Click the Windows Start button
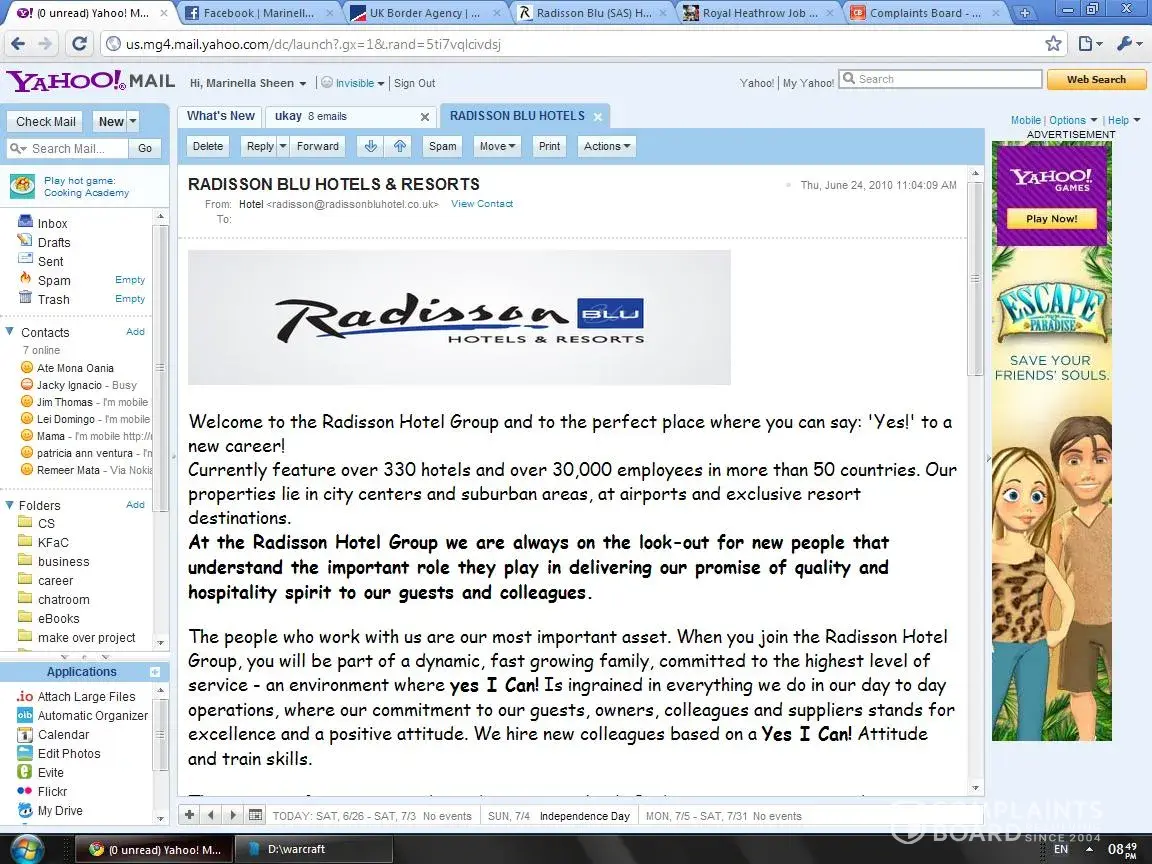The image size is (1152, 864). (x=27, y=849)
